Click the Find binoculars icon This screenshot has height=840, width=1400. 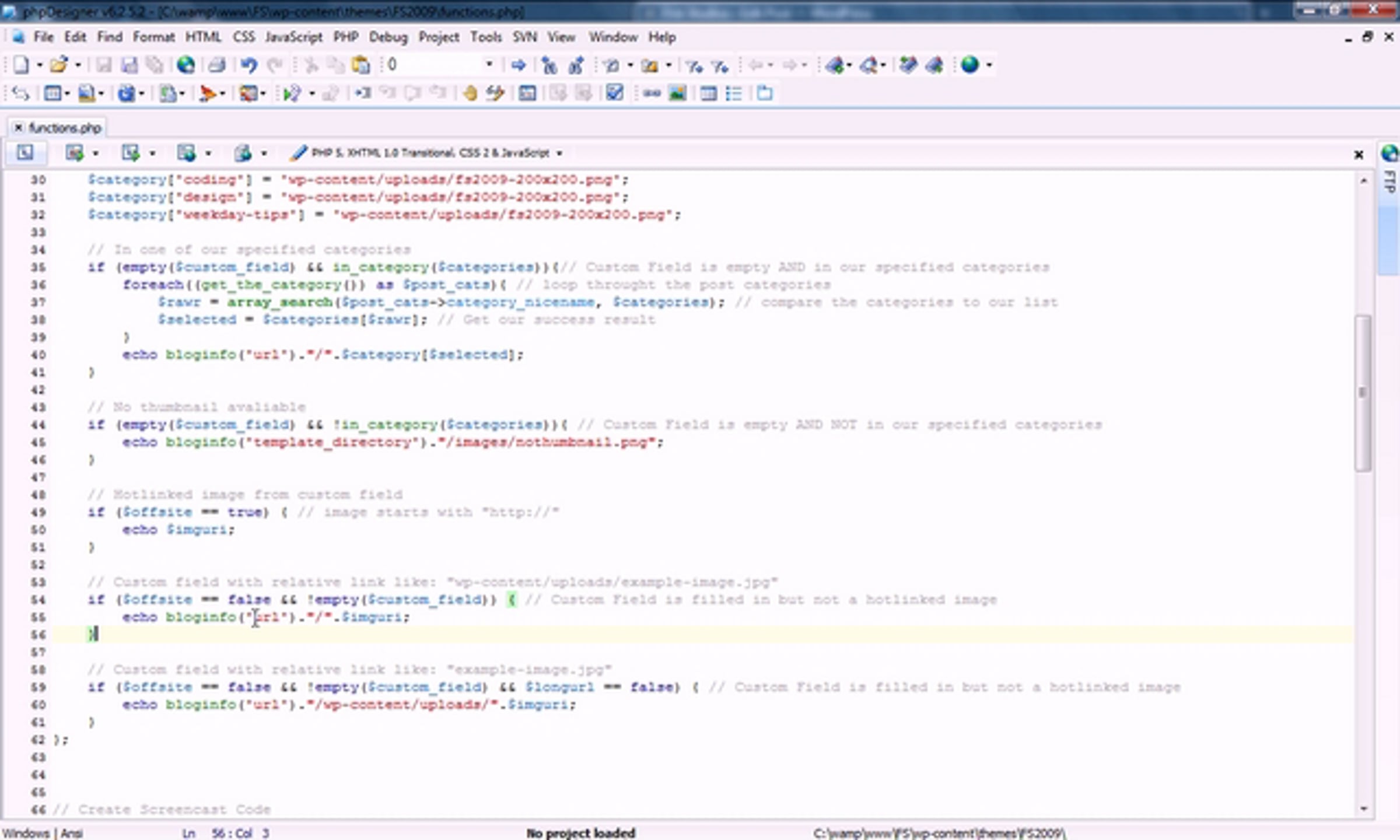tap(549, 65)
